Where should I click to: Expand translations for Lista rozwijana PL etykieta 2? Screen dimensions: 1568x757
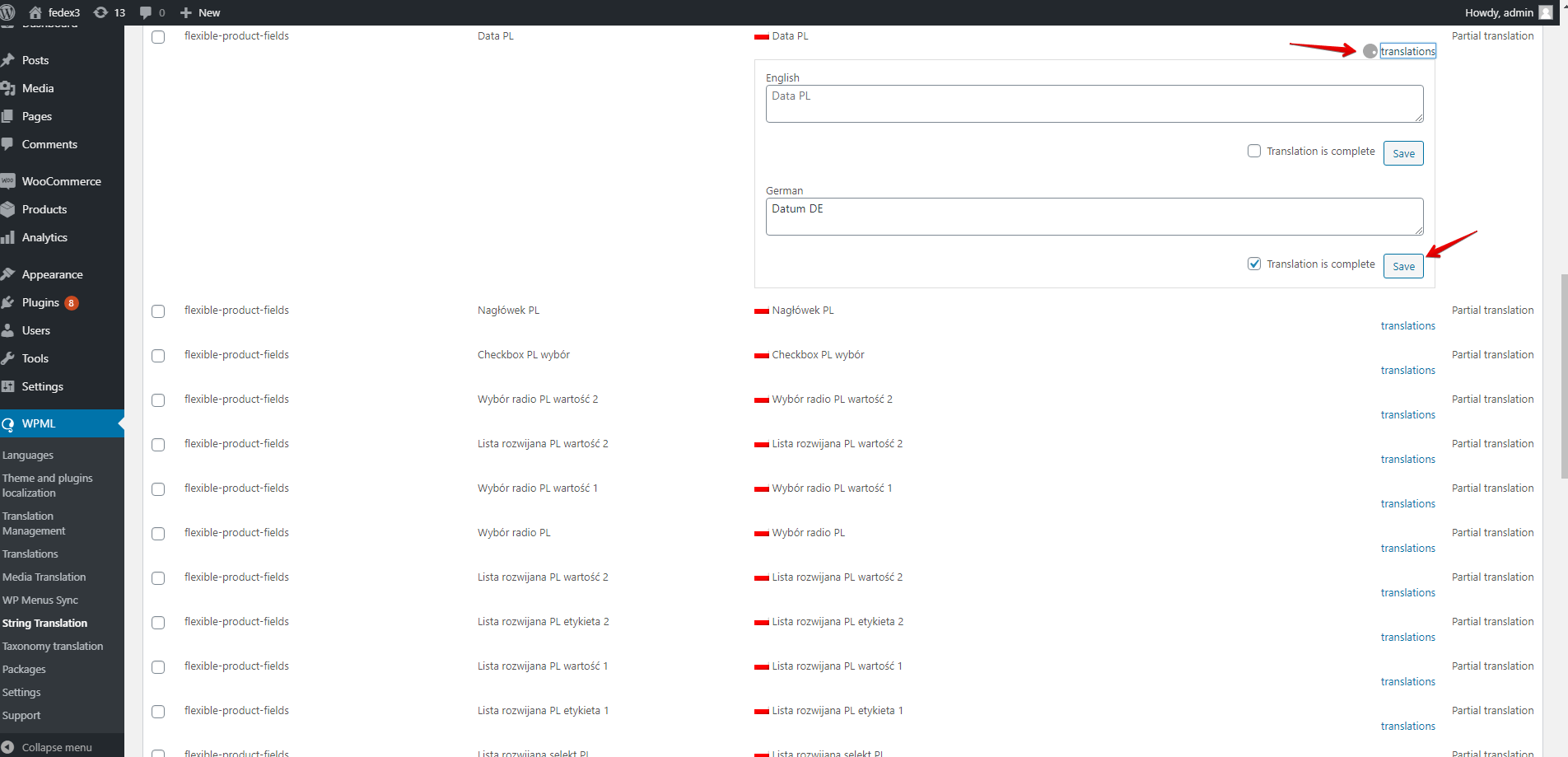(1408, 638)
